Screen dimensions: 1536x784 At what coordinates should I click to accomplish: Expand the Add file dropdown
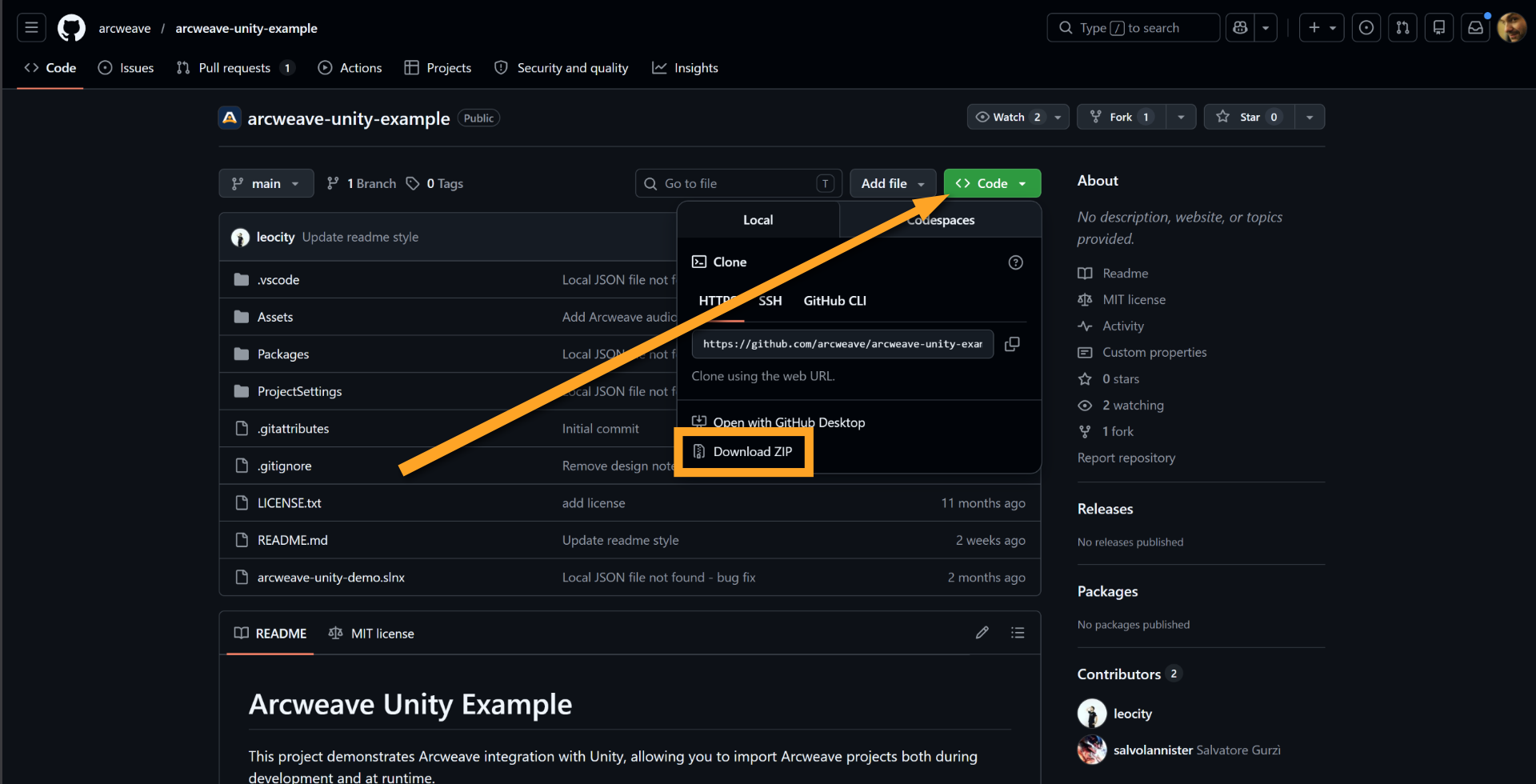click(x=893, y=184)
